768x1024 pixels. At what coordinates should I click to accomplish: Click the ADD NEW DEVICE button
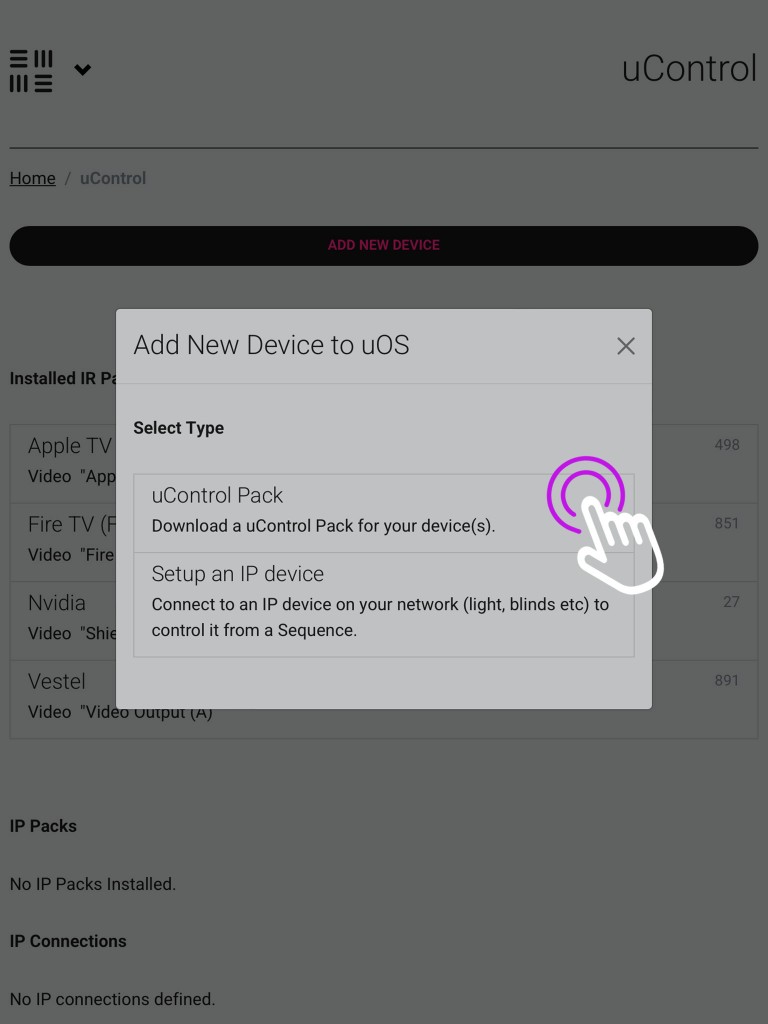pyautogui.click(x=384, y=246)
